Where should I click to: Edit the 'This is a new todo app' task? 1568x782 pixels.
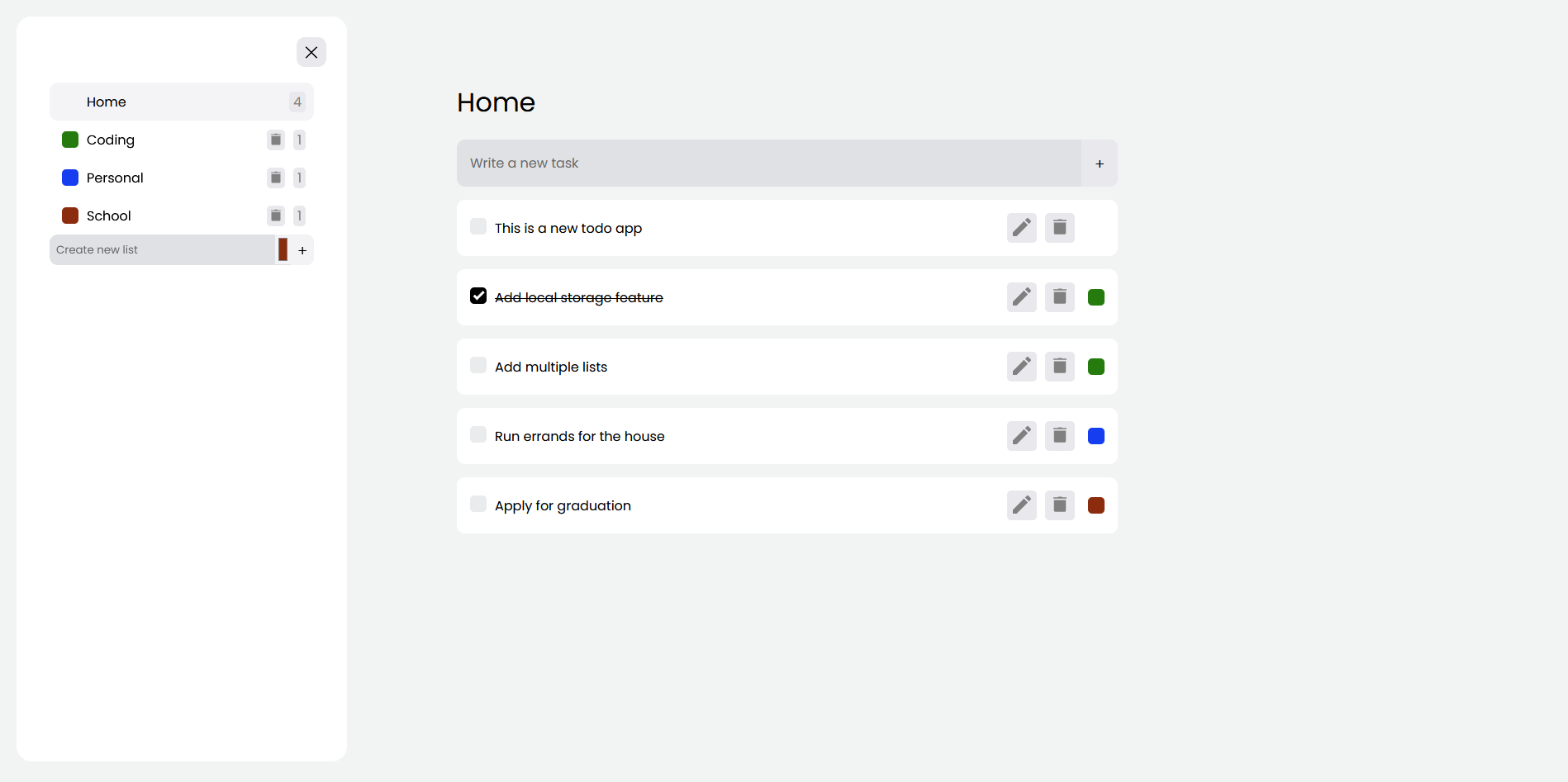pos(1022,228)
